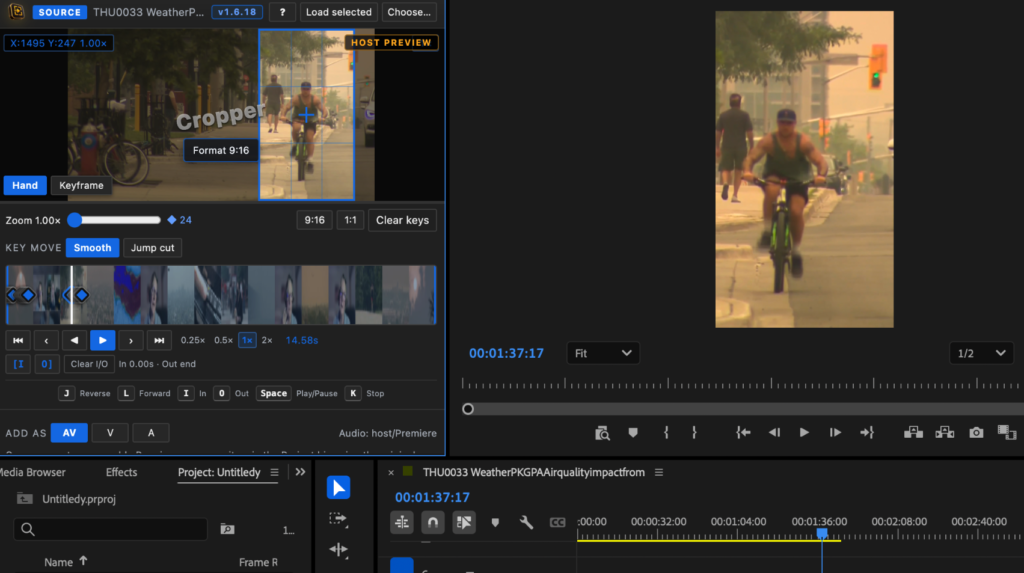
Task: Open the Fit zoom level dropdown
Action: click(602, 353)
